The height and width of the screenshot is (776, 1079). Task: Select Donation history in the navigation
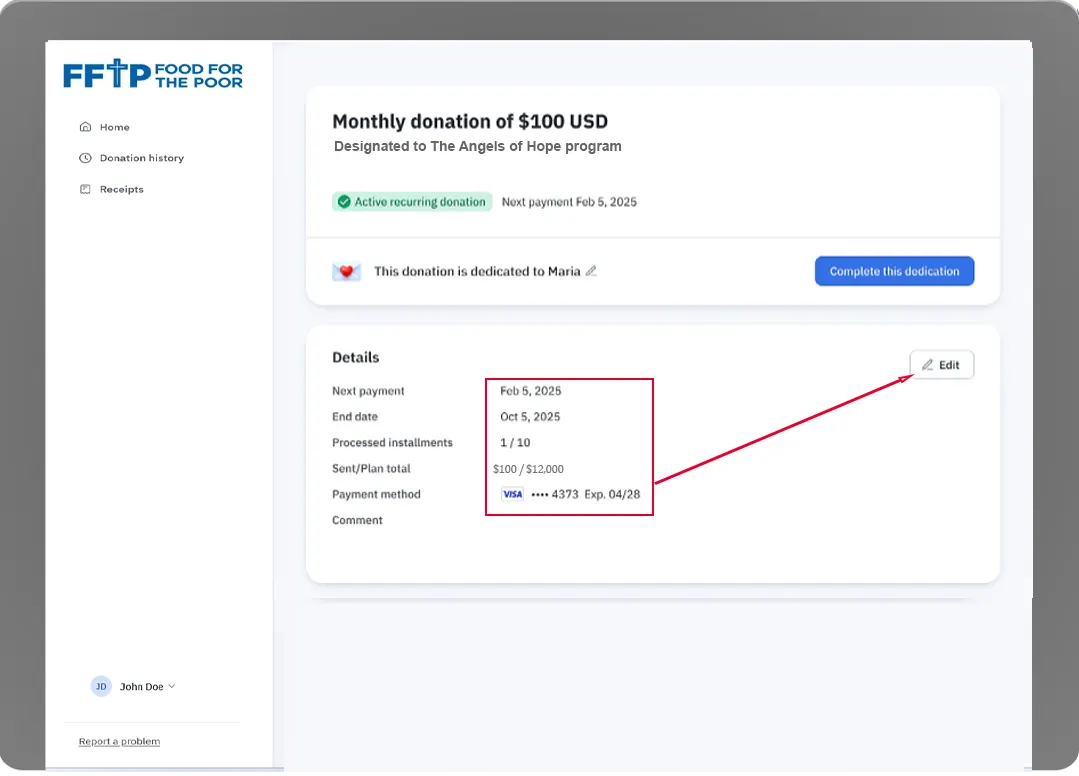click(x=141, y=157)
